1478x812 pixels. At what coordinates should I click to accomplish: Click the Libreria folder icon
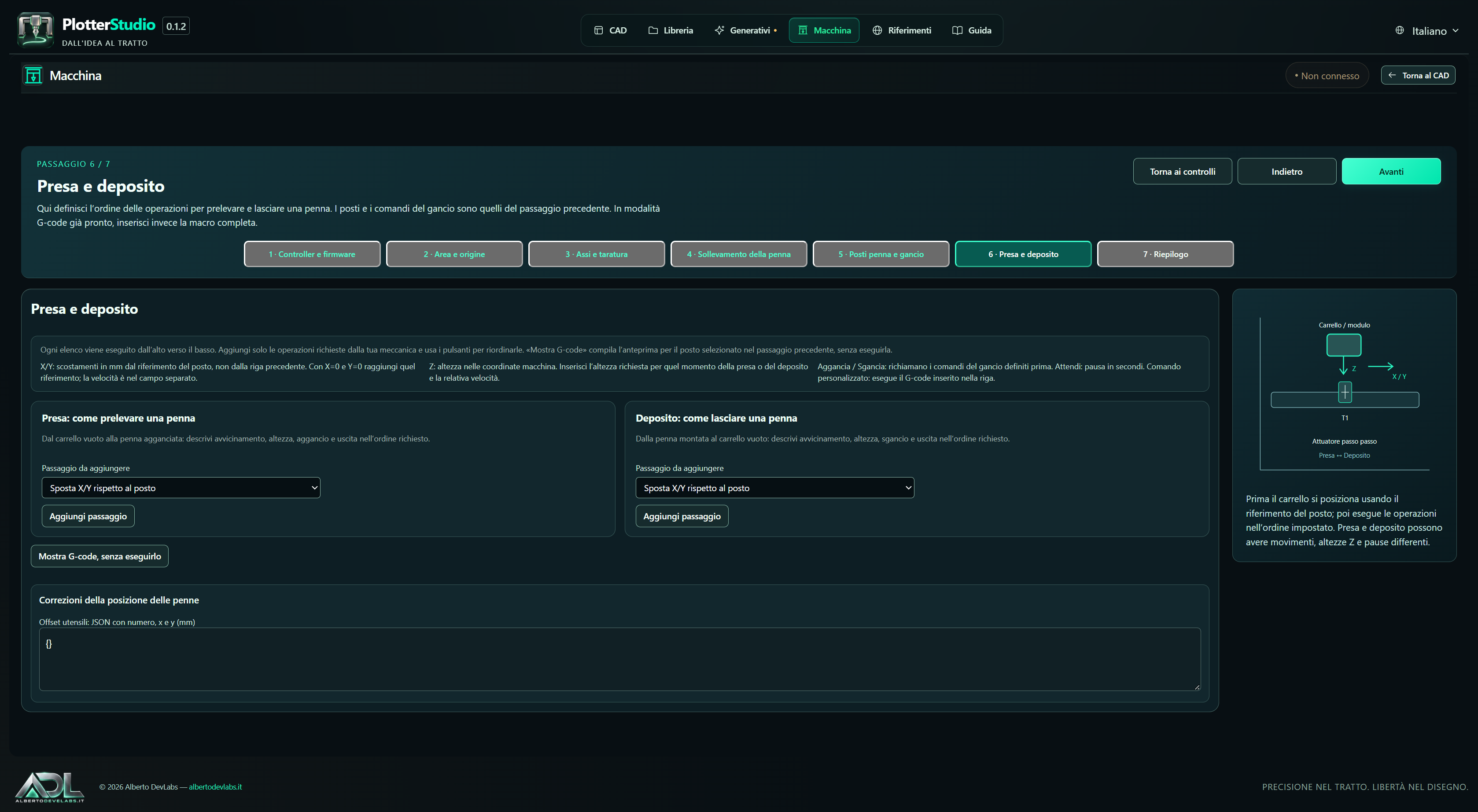[653, 30]
